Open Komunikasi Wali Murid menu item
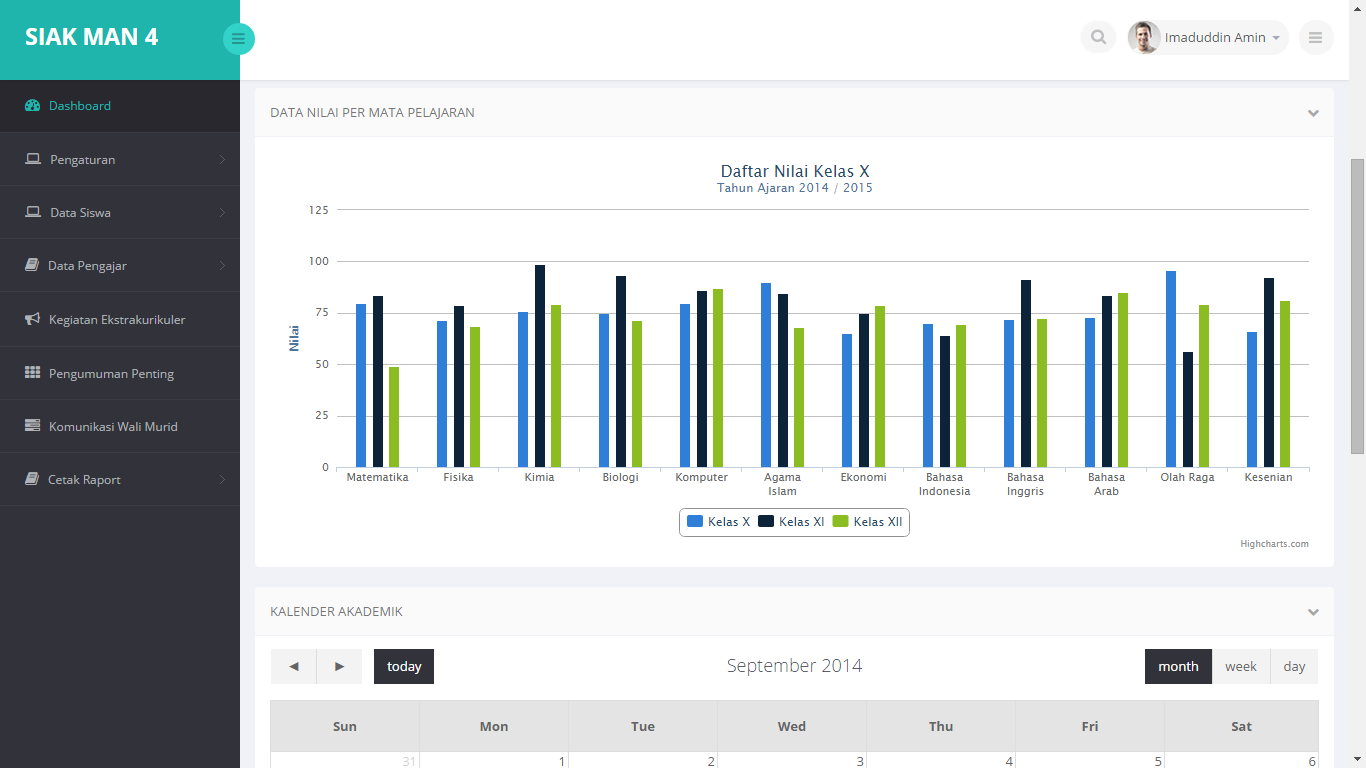Viewport: 1366px width, 768px height. 113,427
